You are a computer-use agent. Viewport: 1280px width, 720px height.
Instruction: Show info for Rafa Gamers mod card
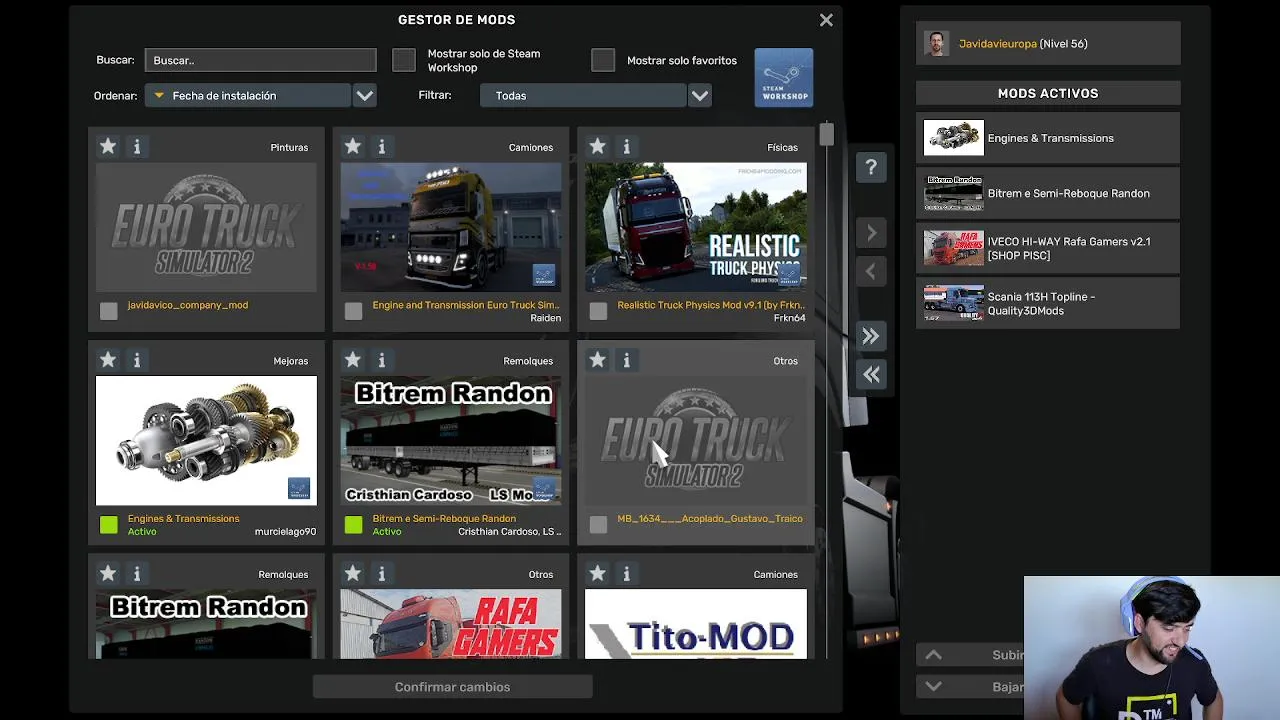coord(382,574)
